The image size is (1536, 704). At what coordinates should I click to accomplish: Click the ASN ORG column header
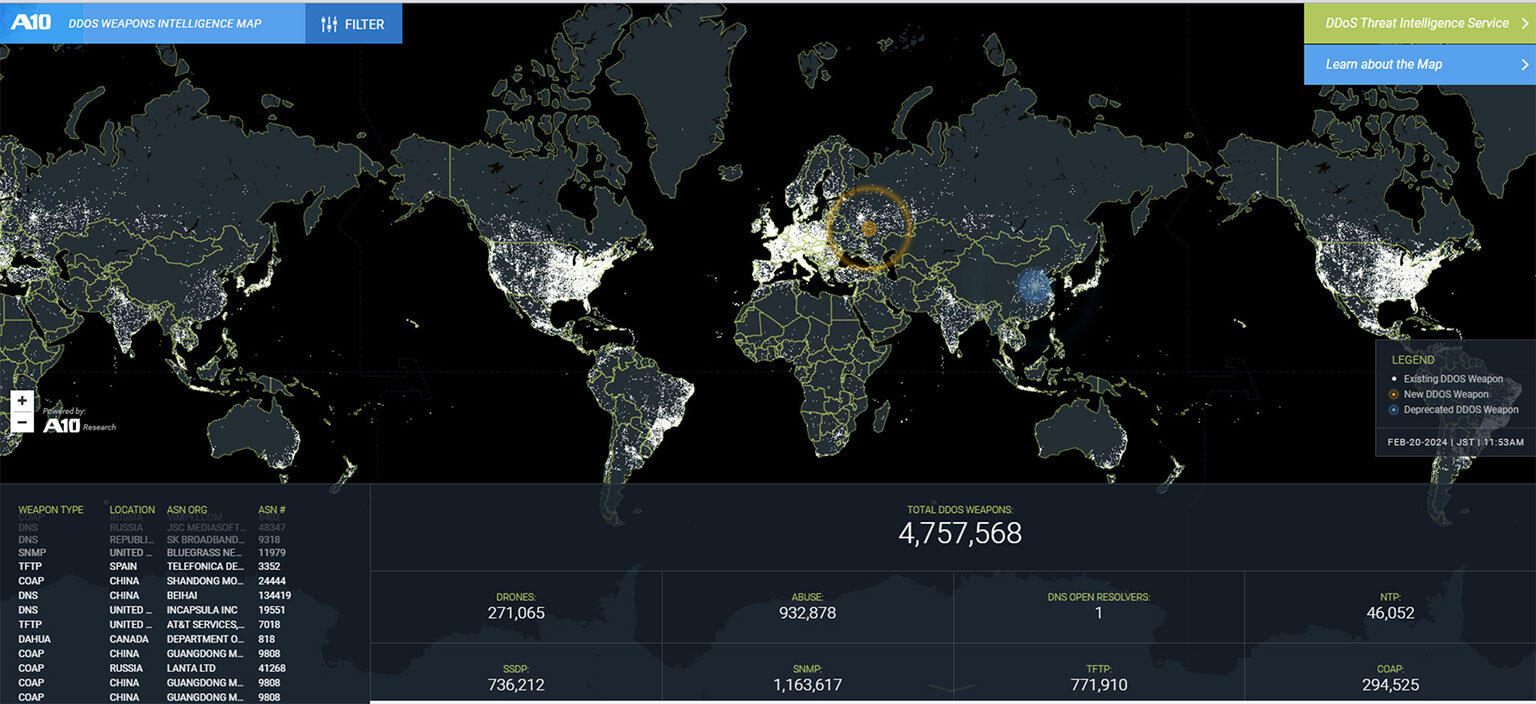[x=187, y=510]
